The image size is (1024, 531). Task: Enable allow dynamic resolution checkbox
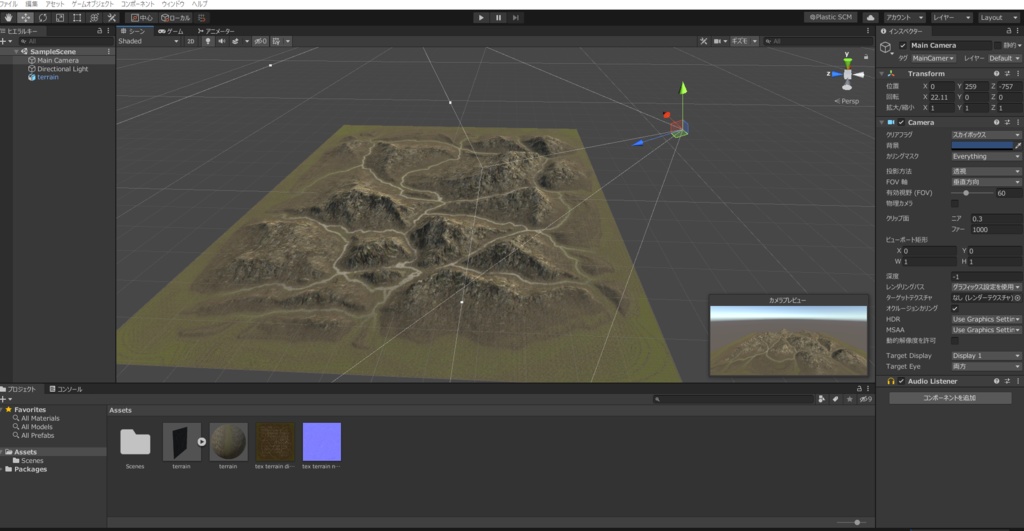point(955,340)
